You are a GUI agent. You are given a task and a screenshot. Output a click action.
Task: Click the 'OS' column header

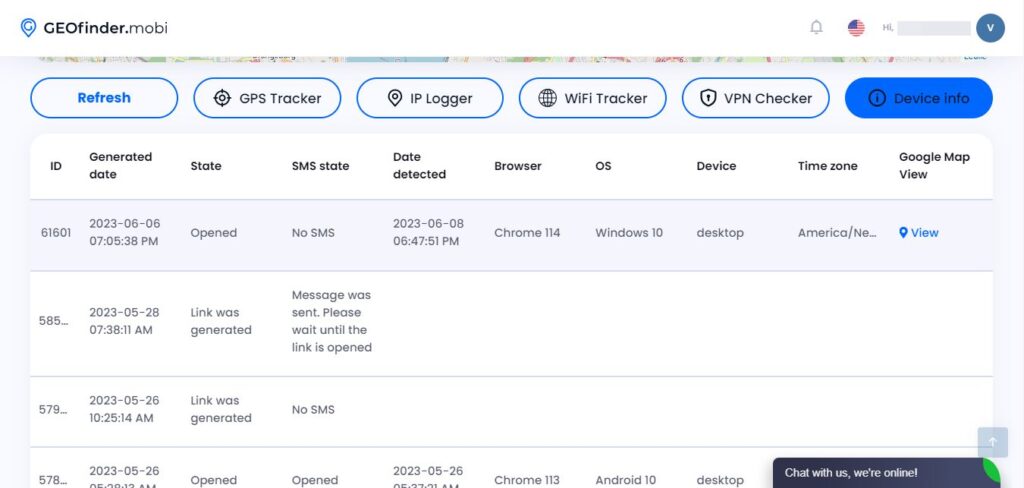tap(603, 166)
